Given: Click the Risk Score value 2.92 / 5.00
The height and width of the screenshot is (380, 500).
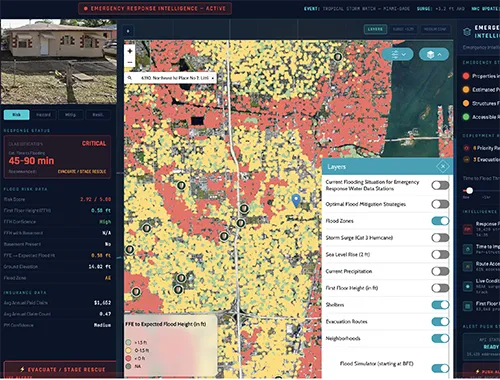Looking at the screenshot, I should [95, 199].
